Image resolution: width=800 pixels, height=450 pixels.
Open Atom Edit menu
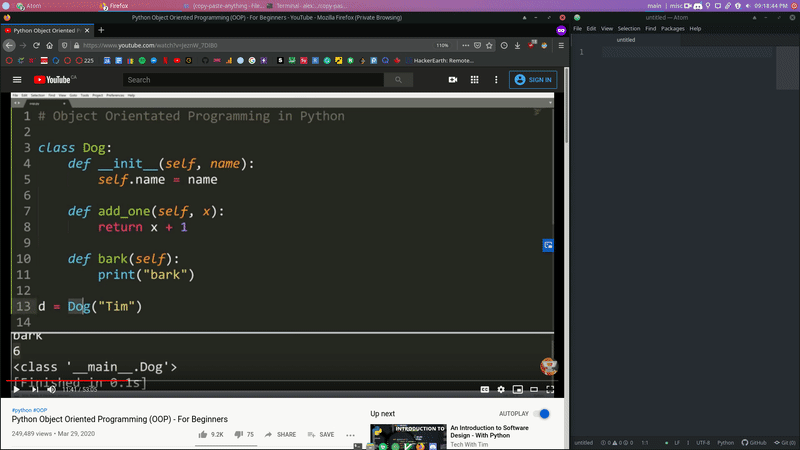[591, 29]
